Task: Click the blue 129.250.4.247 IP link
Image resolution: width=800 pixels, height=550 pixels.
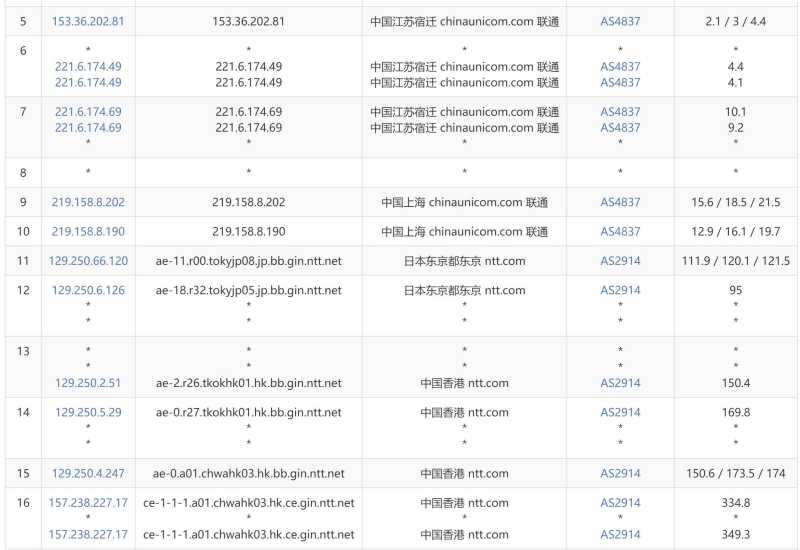Action: point(88,474)
